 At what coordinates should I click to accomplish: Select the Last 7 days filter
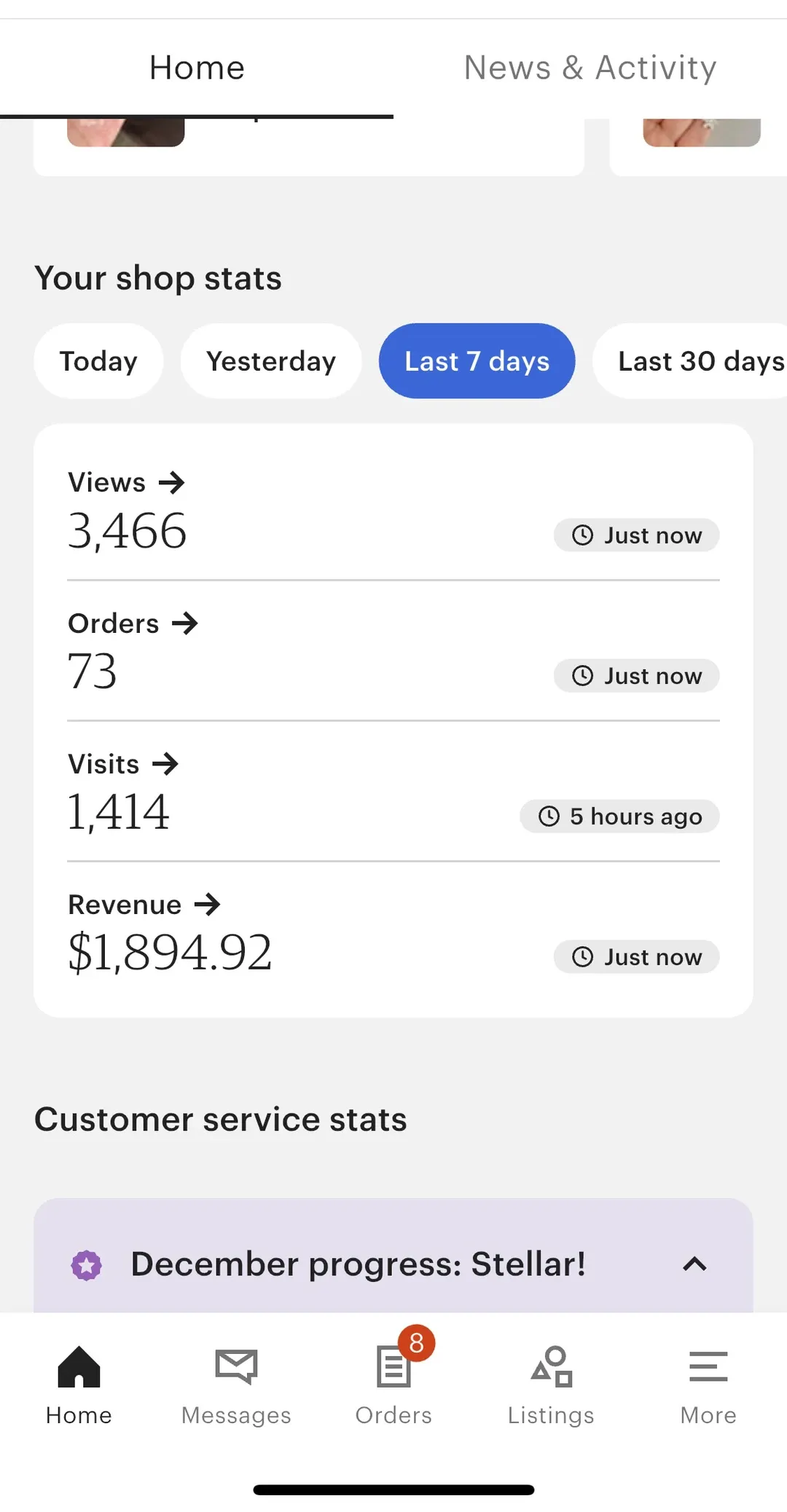[x=477, y=361]
